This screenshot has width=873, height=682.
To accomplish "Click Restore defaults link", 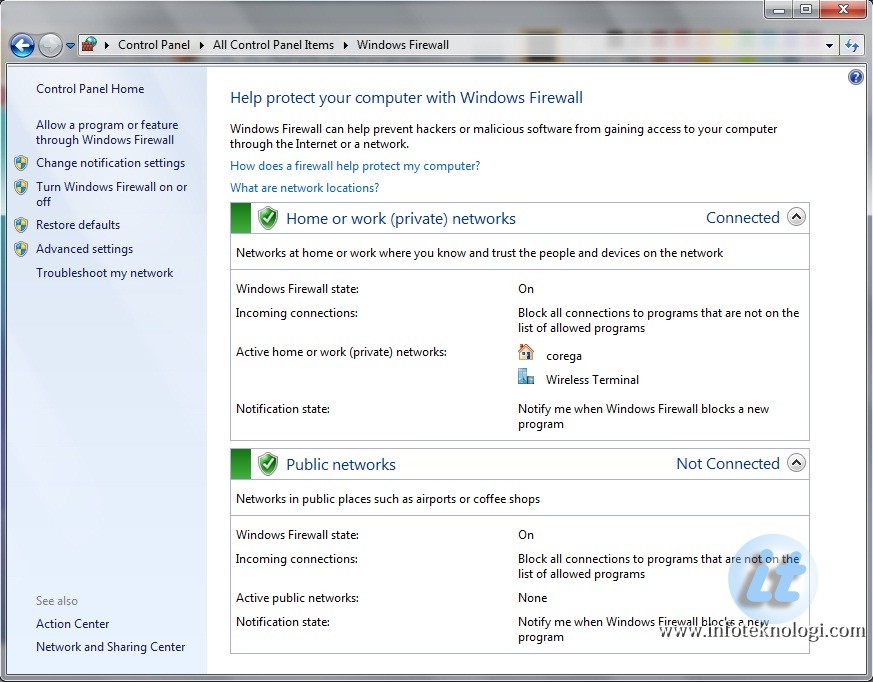I will click(78, 224).
